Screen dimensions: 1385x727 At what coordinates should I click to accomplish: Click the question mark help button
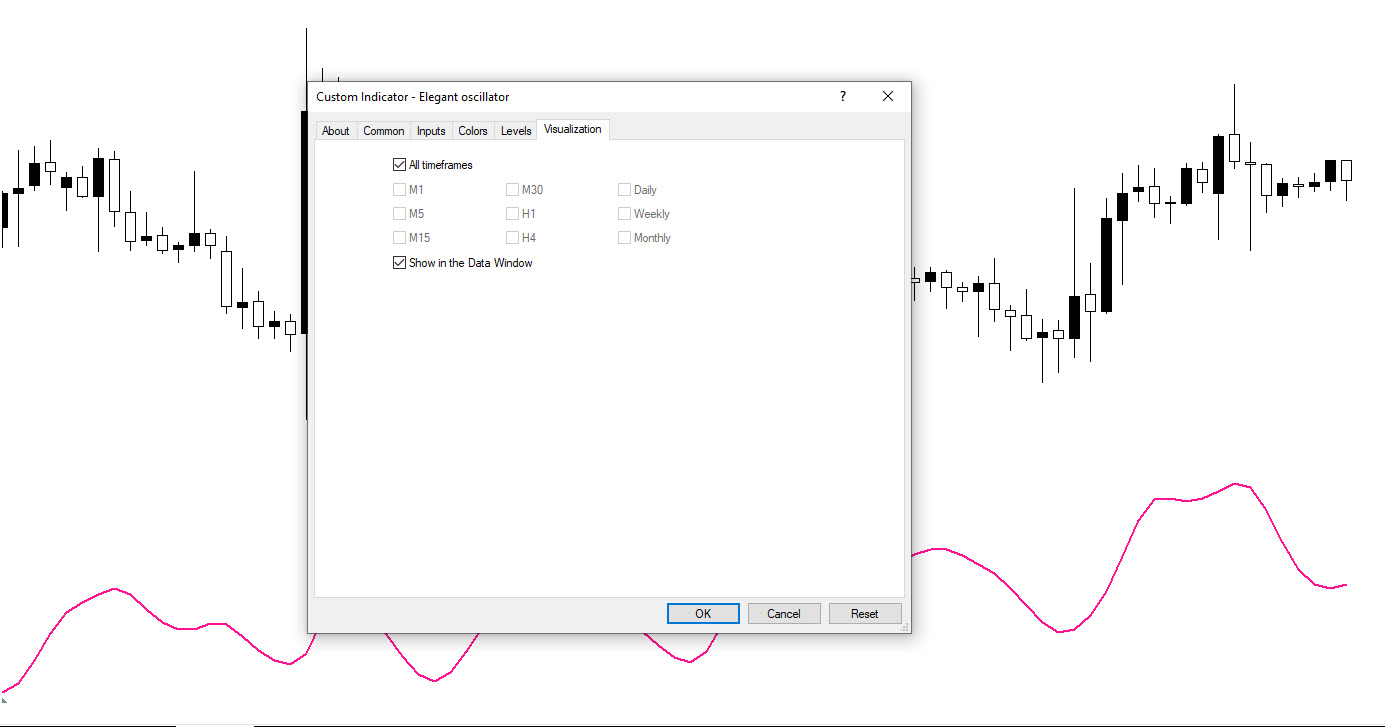click(x=842, y=97)
